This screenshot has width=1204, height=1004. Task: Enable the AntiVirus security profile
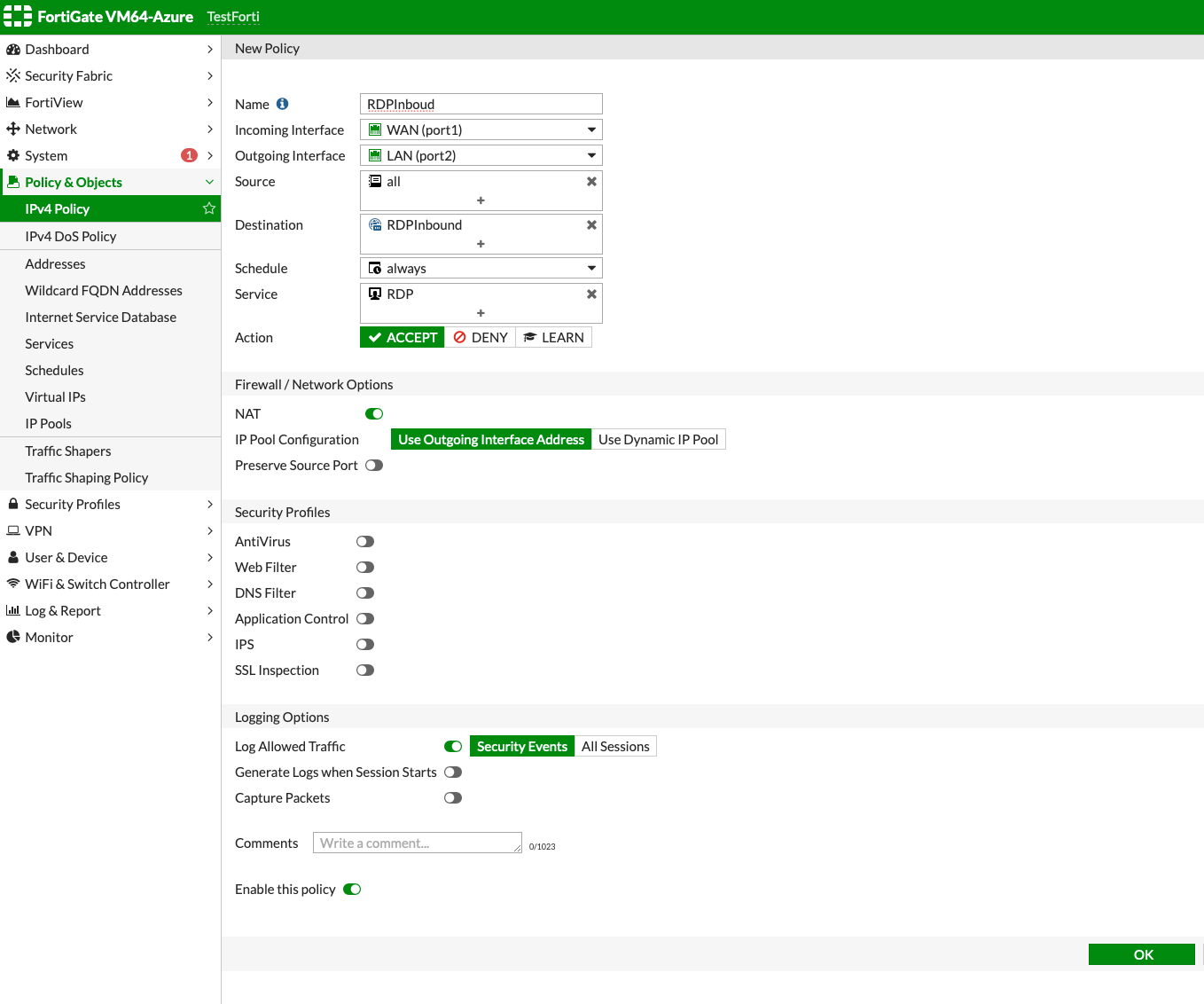pos(364,541)
